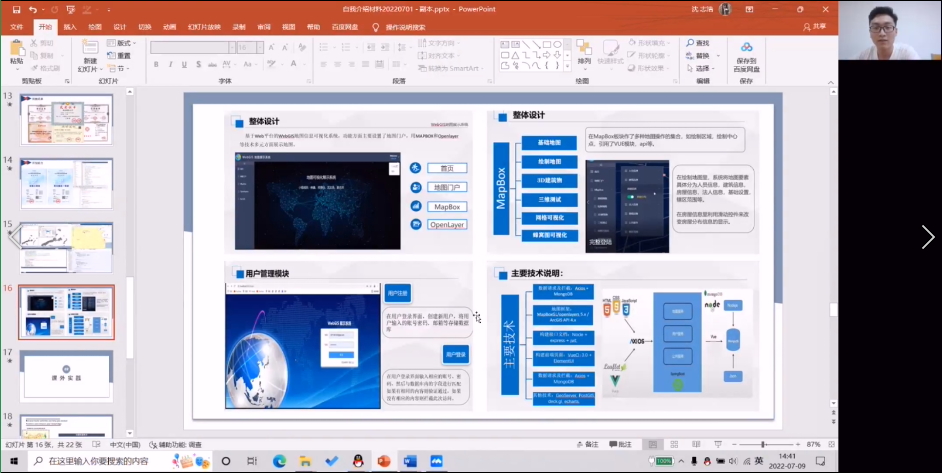Click Save to Baidu Netdisk (保存到百度网盘) icon
This screenshot has width=942, height=473.
pyautogui.click(x=746, y=47)
